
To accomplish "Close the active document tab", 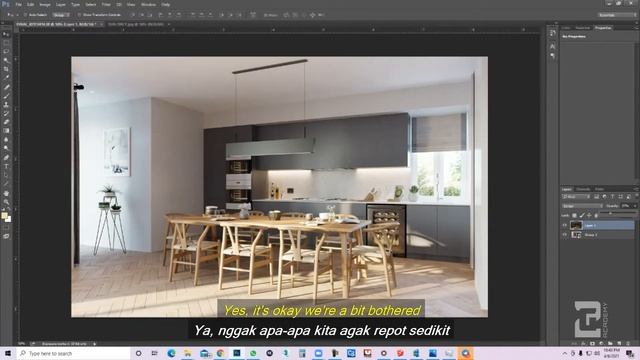I will pyautogui.click(x=101, y=24).
